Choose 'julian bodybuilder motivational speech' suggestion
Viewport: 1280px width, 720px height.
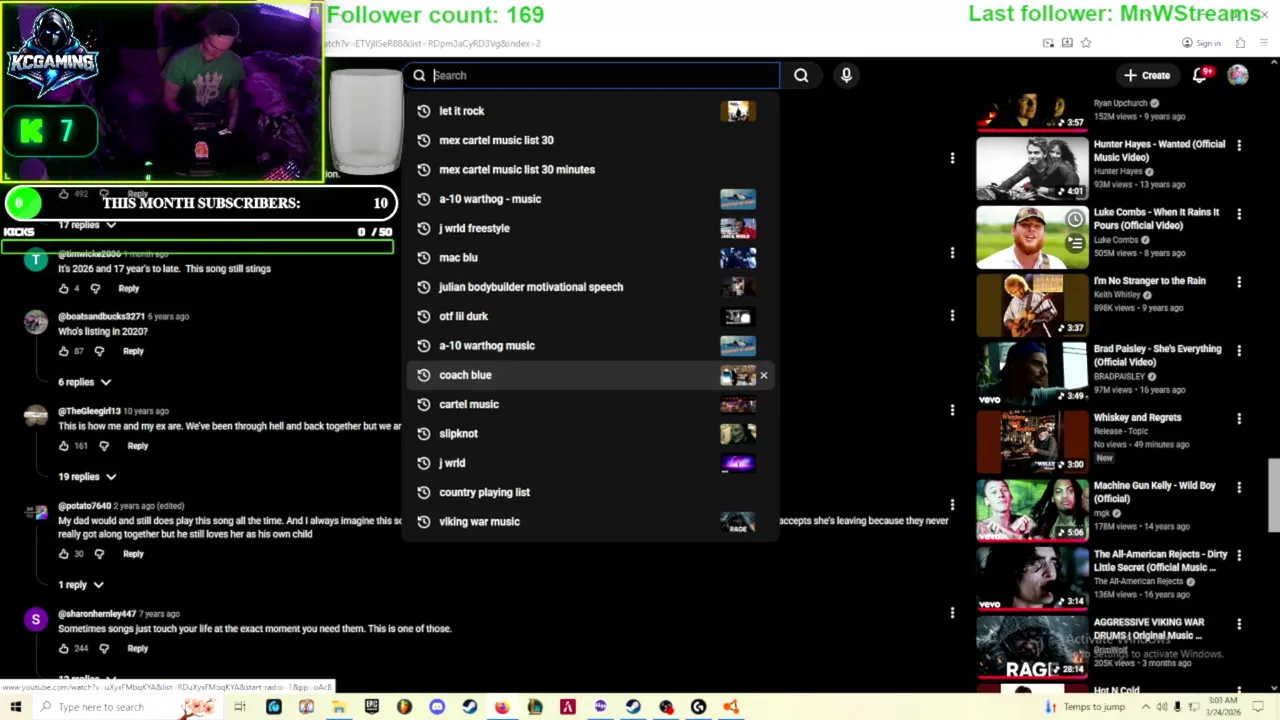[x=590, y=287]
